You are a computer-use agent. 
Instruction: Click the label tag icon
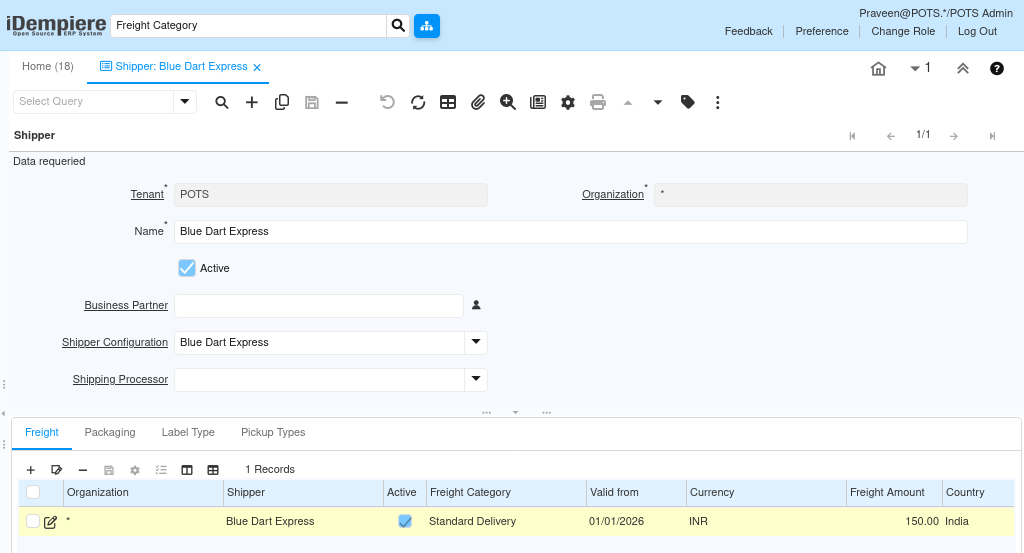click(688, 102)
